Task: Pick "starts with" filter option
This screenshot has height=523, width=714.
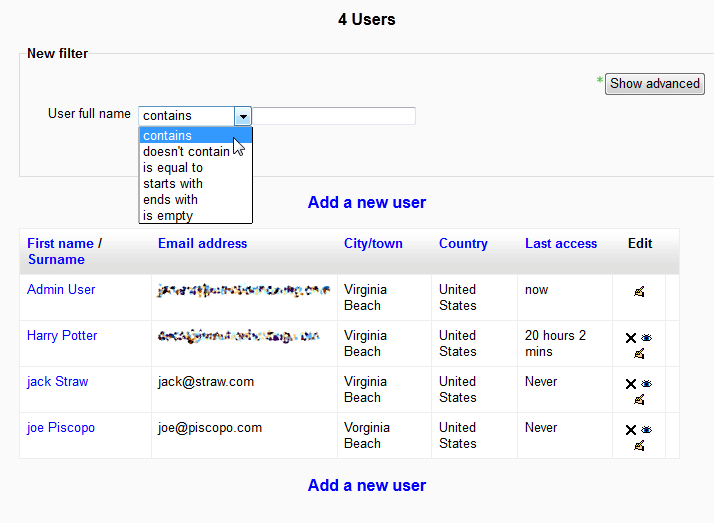Action: [x=173, y=184]
